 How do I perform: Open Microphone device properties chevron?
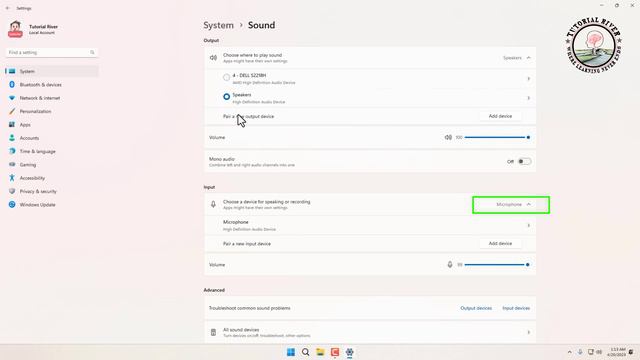[529, 225]
